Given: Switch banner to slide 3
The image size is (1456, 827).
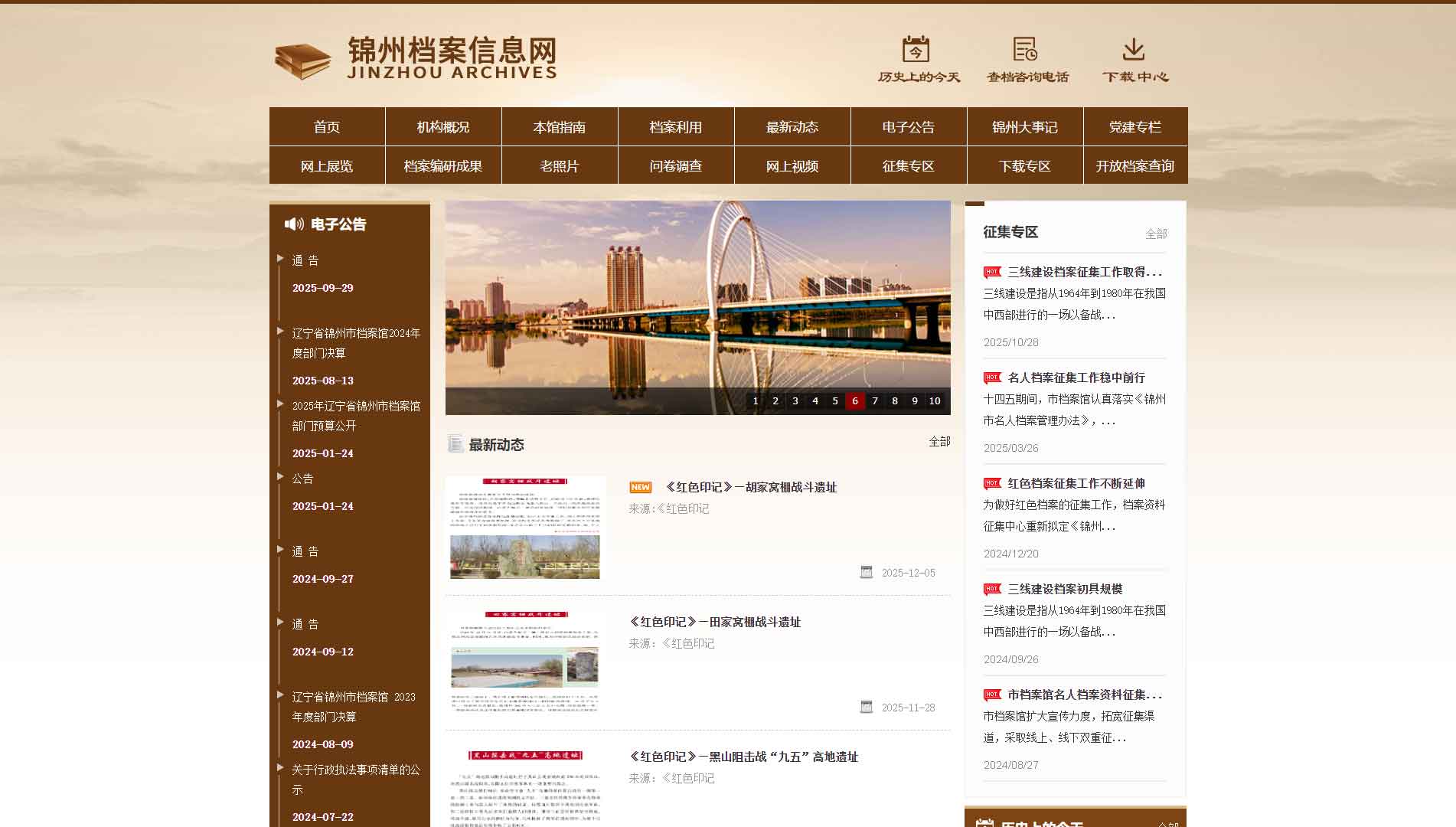Looking at the screenshot, I should pos(795,400).
